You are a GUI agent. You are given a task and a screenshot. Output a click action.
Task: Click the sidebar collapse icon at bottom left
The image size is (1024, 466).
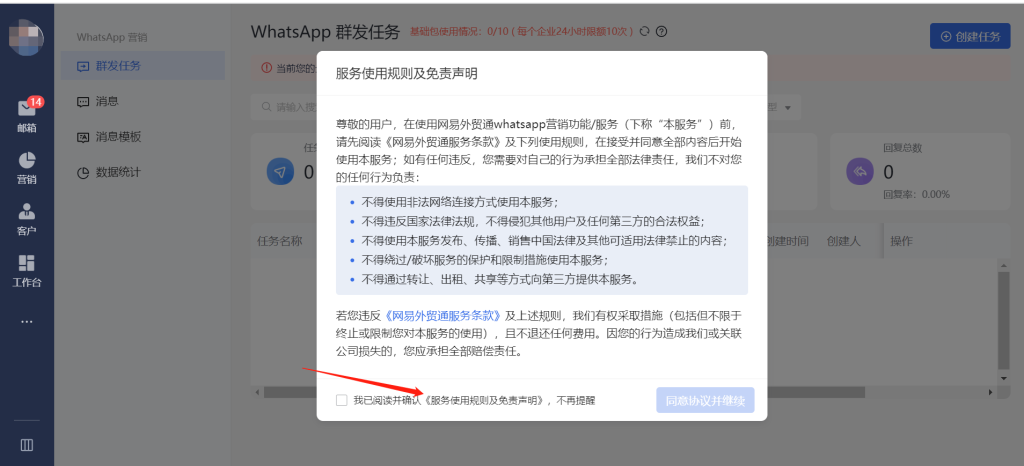tap(27, 445)
